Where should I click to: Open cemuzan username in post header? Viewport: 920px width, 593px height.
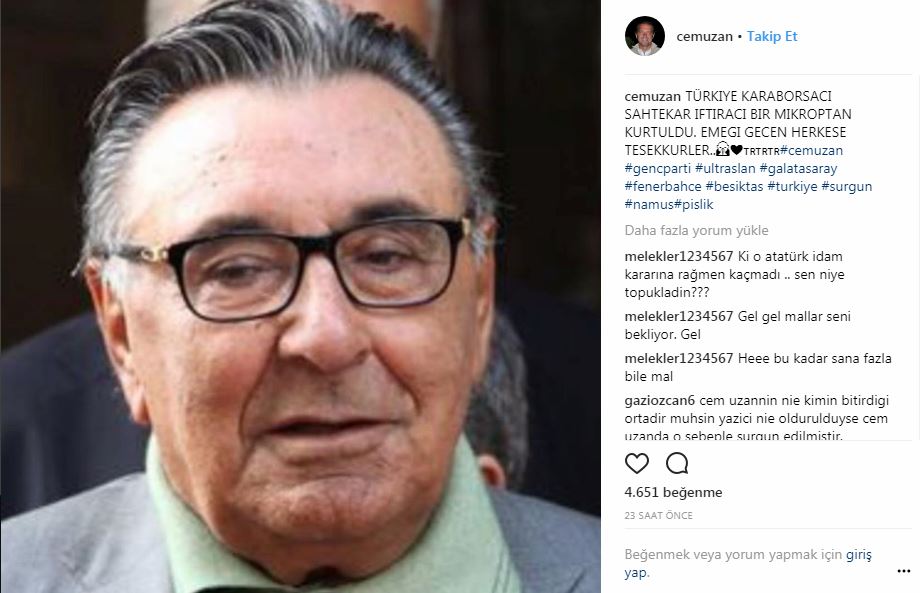tap(704, 36)
